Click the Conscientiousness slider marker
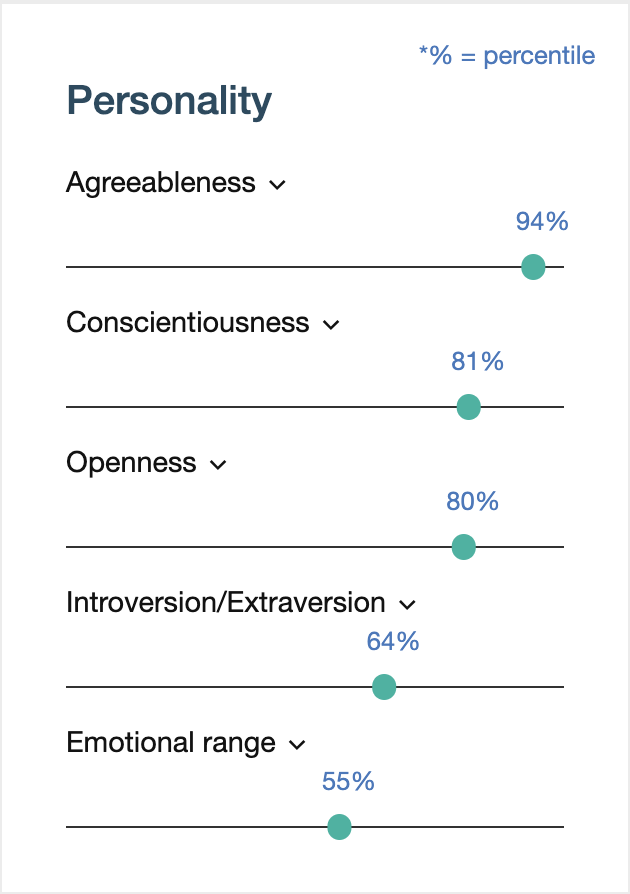 click(x=468, y=407)
